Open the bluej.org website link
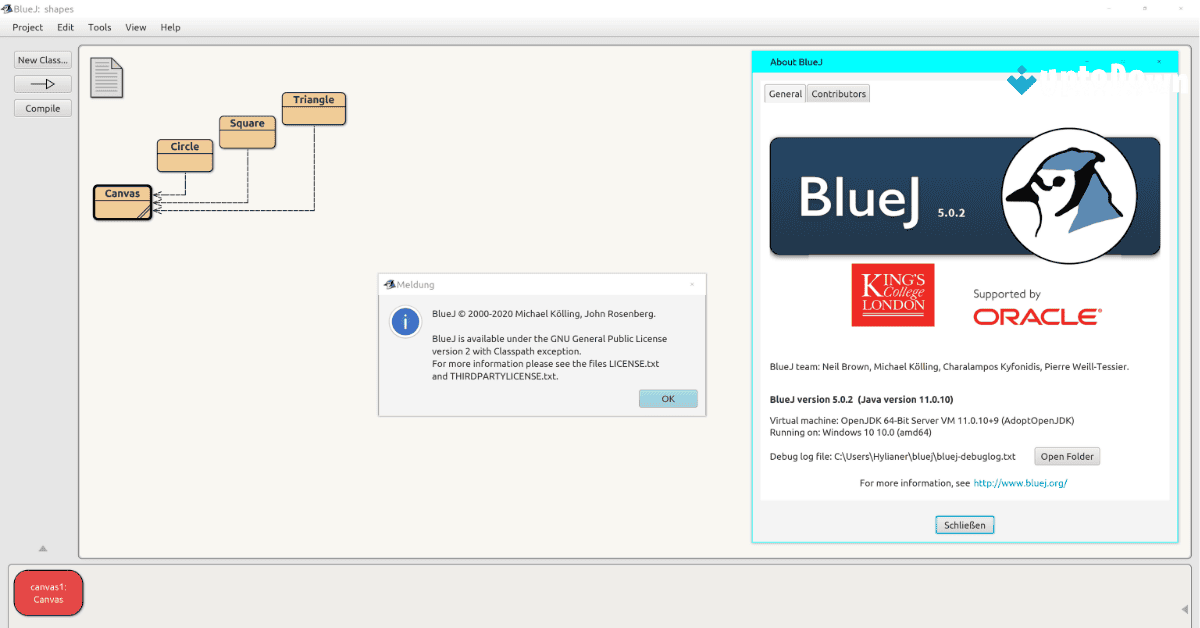The height and width of the screenshot is (628, 1200). click(1019, 482)
